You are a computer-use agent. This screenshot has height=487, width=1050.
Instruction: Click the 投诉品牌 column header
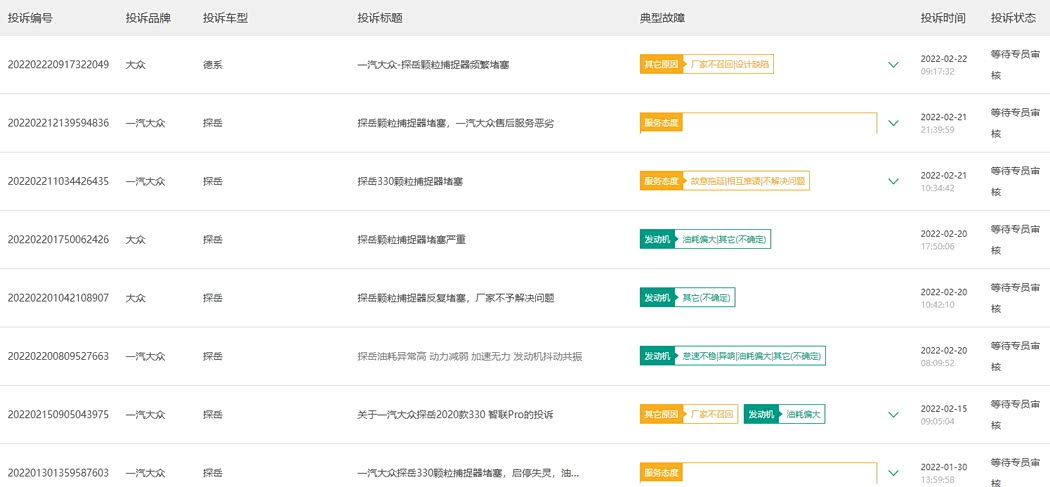tap(148, 18)
